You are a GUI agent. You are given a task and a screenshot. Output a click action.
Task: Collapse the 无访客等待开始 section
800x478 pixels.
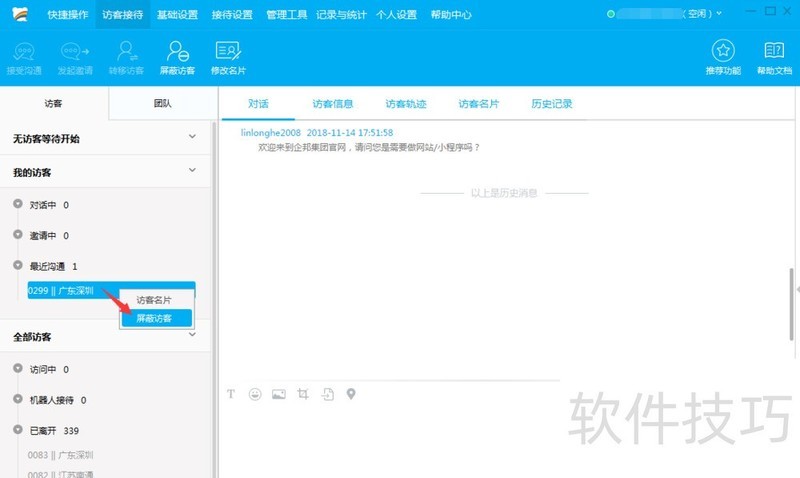(193, 137)
